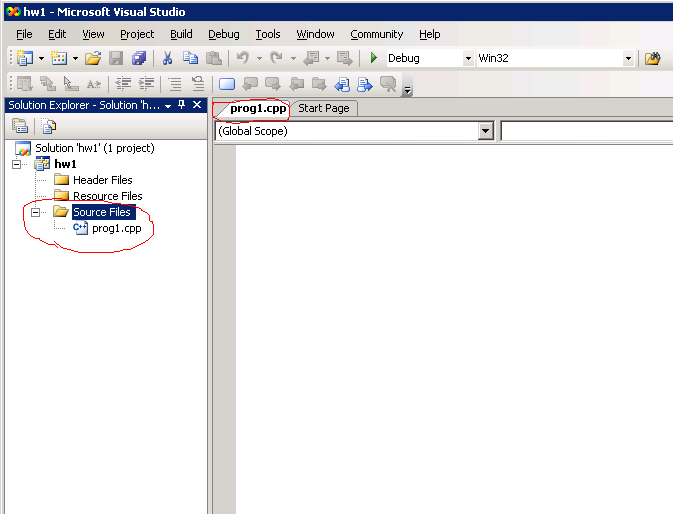Screen dimensions: 683x514
Task: Select the Resource Files folder
Action: 108,196
